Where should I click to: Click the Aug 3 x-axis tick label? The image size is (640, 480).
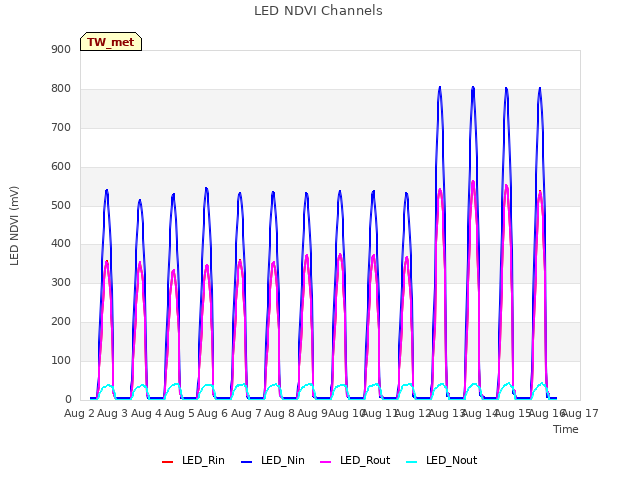point(113,413)
